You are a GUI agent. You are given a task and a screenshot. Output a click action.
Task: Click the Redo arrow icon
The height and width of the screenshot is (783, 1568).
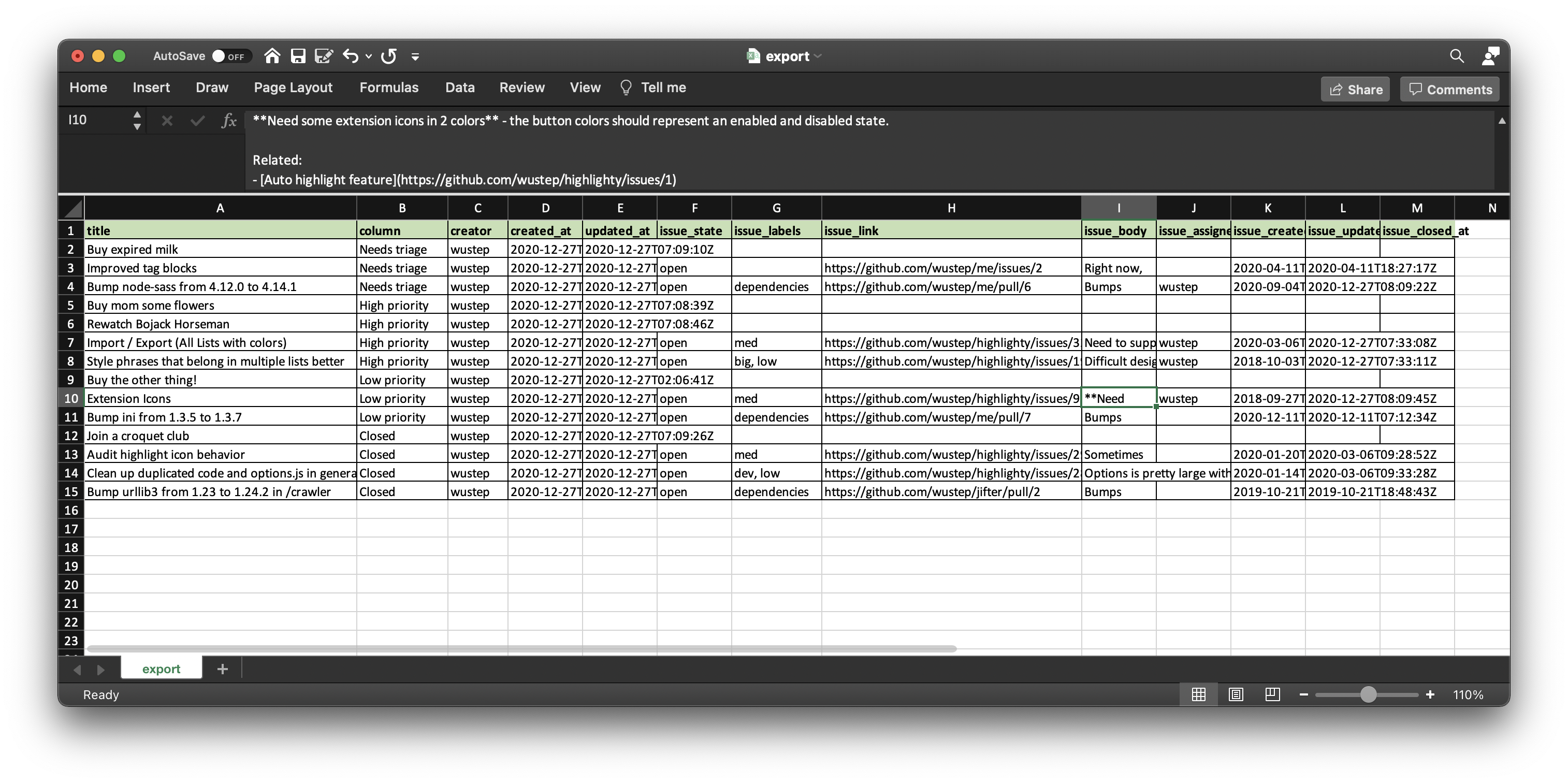pos(389,56)
